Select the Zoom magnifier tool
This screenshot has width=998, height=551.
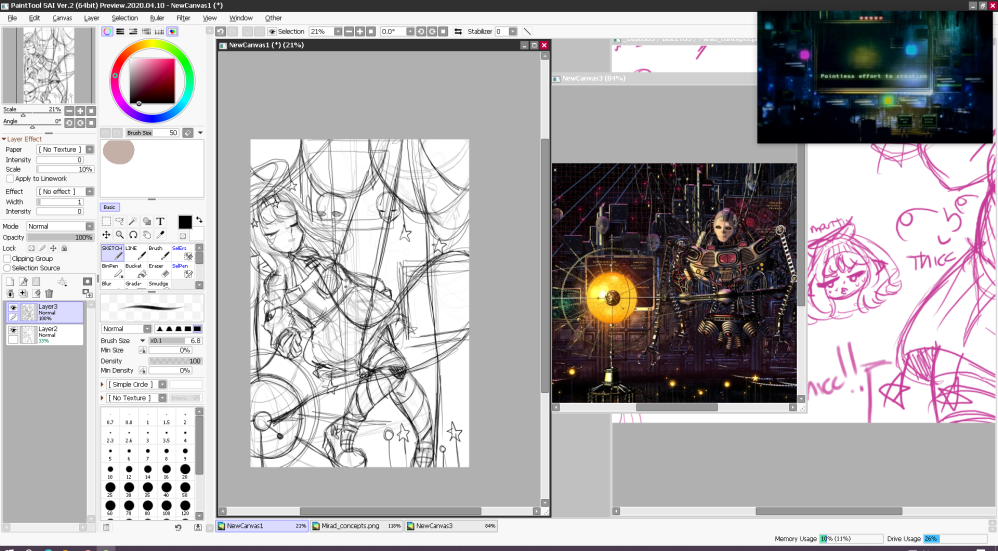120,235
